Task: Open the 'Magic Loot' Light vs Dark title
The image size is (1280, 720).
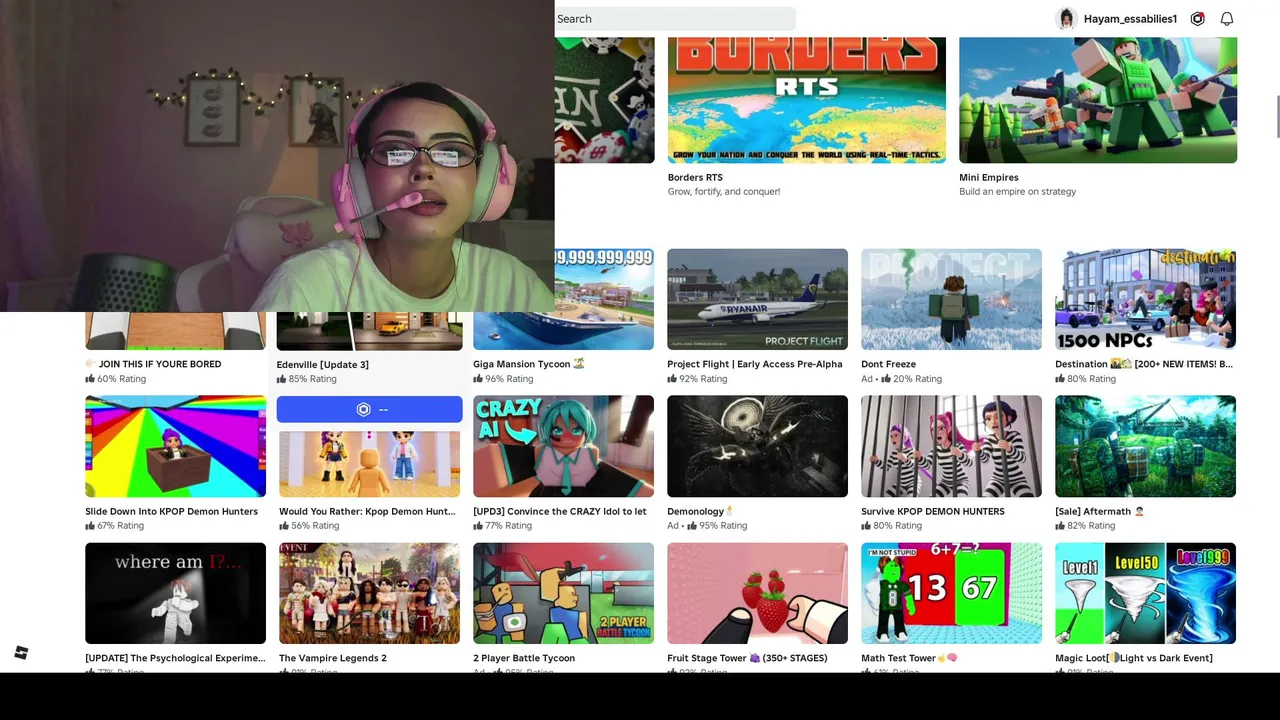Action: pos(1134,658)
